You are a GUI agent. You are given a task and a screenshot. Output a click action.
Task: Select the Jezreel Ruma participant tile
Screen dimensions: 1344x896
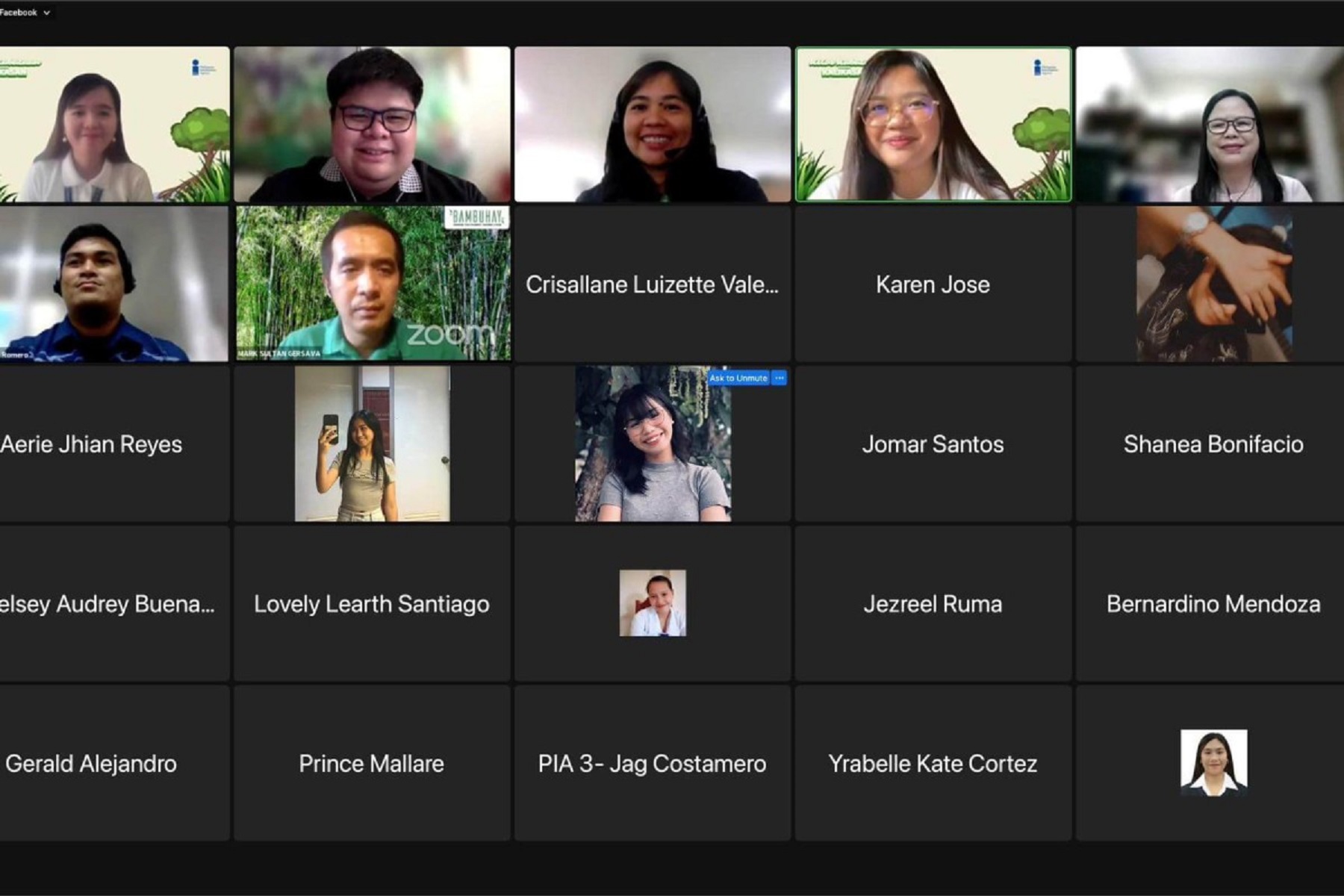pyautogui.click(x=933, y=603)
